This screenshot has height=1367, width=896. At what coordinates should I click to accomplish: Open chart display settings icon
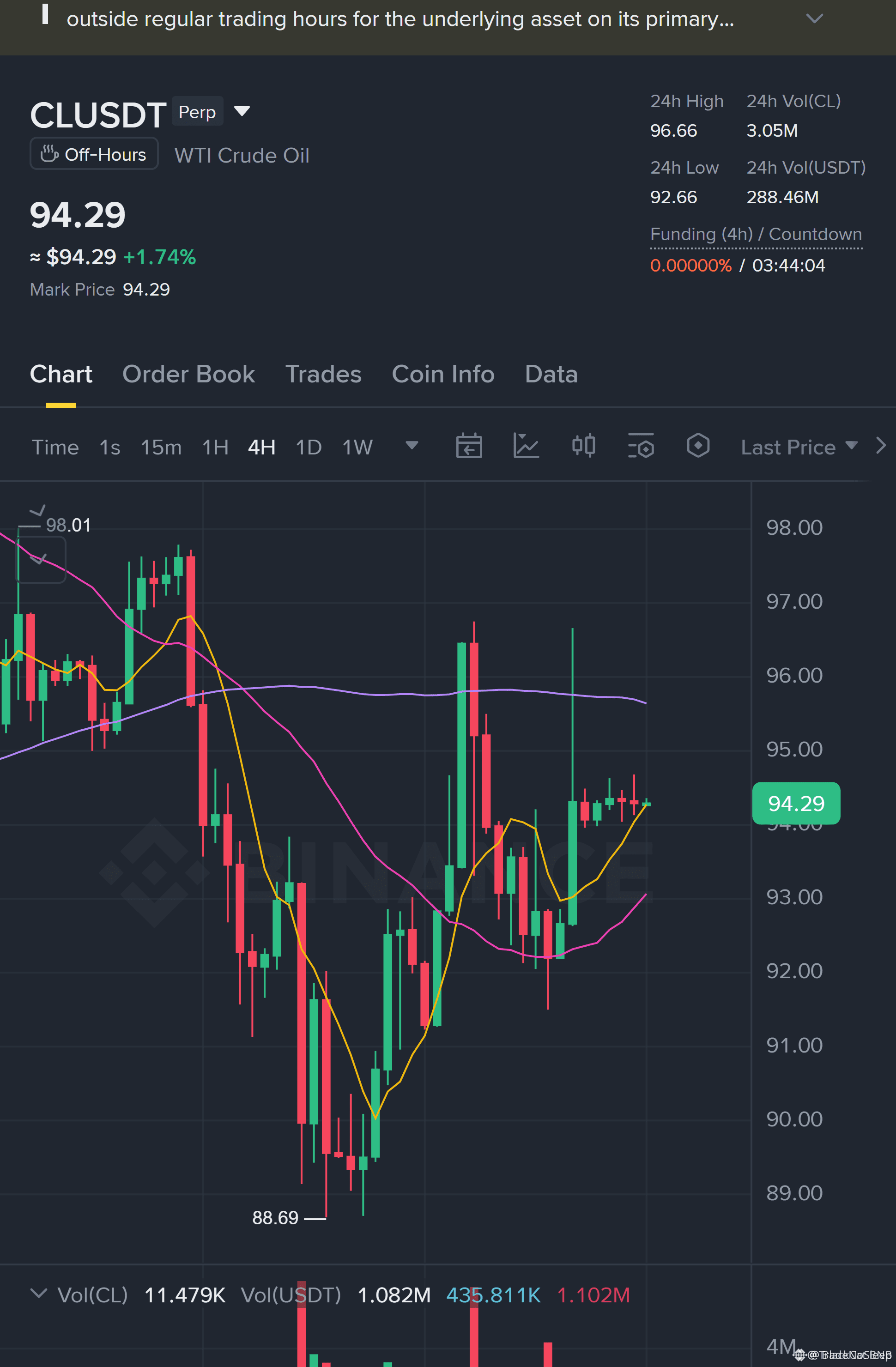click(x=641, y=446)
